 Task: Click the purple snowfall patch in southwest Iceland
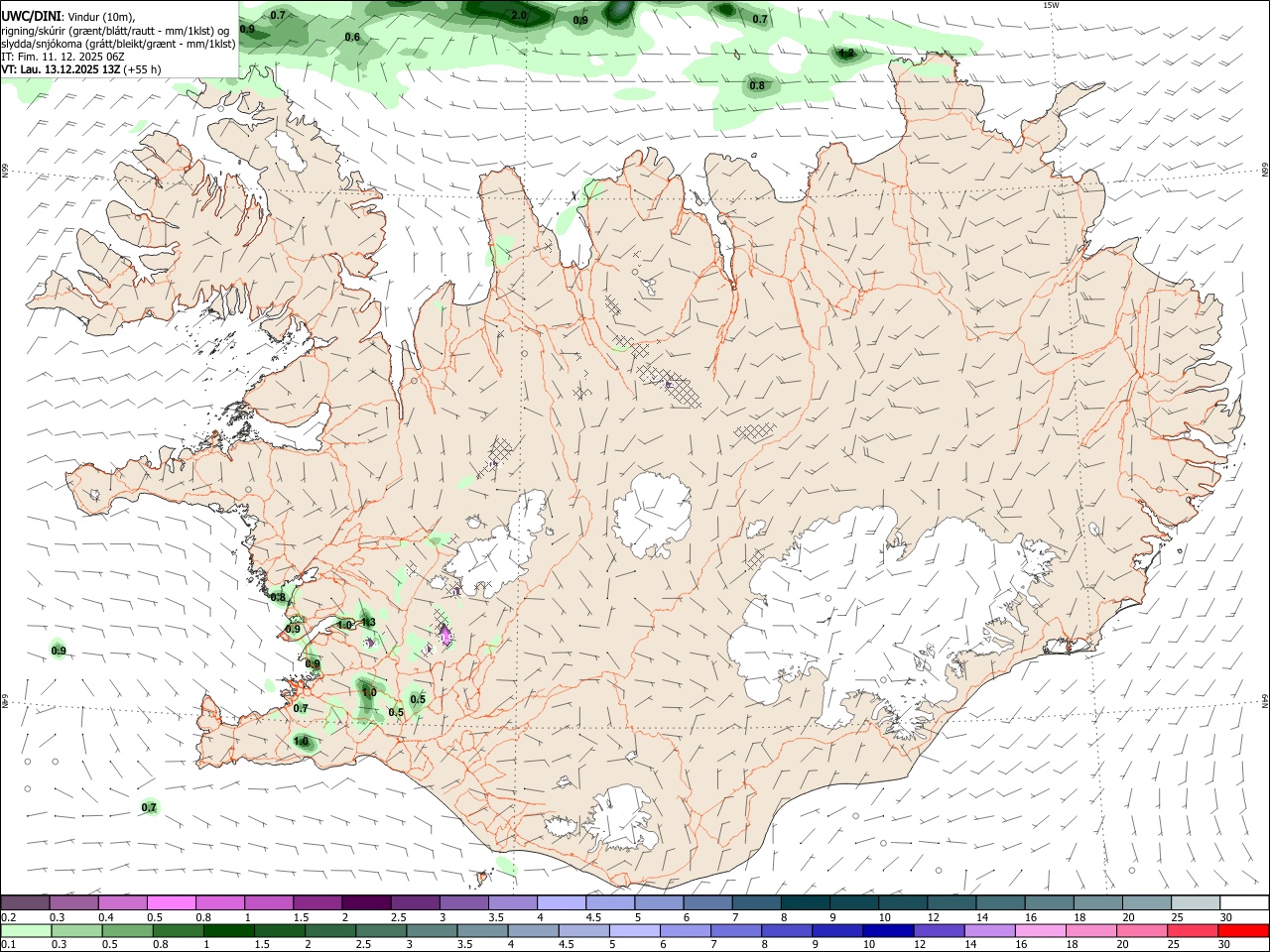(x=444, y=634)
